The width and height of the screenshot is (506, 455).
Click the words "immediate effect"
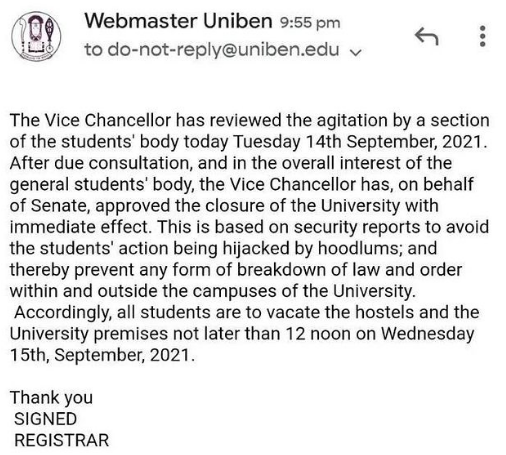[79, 227]
